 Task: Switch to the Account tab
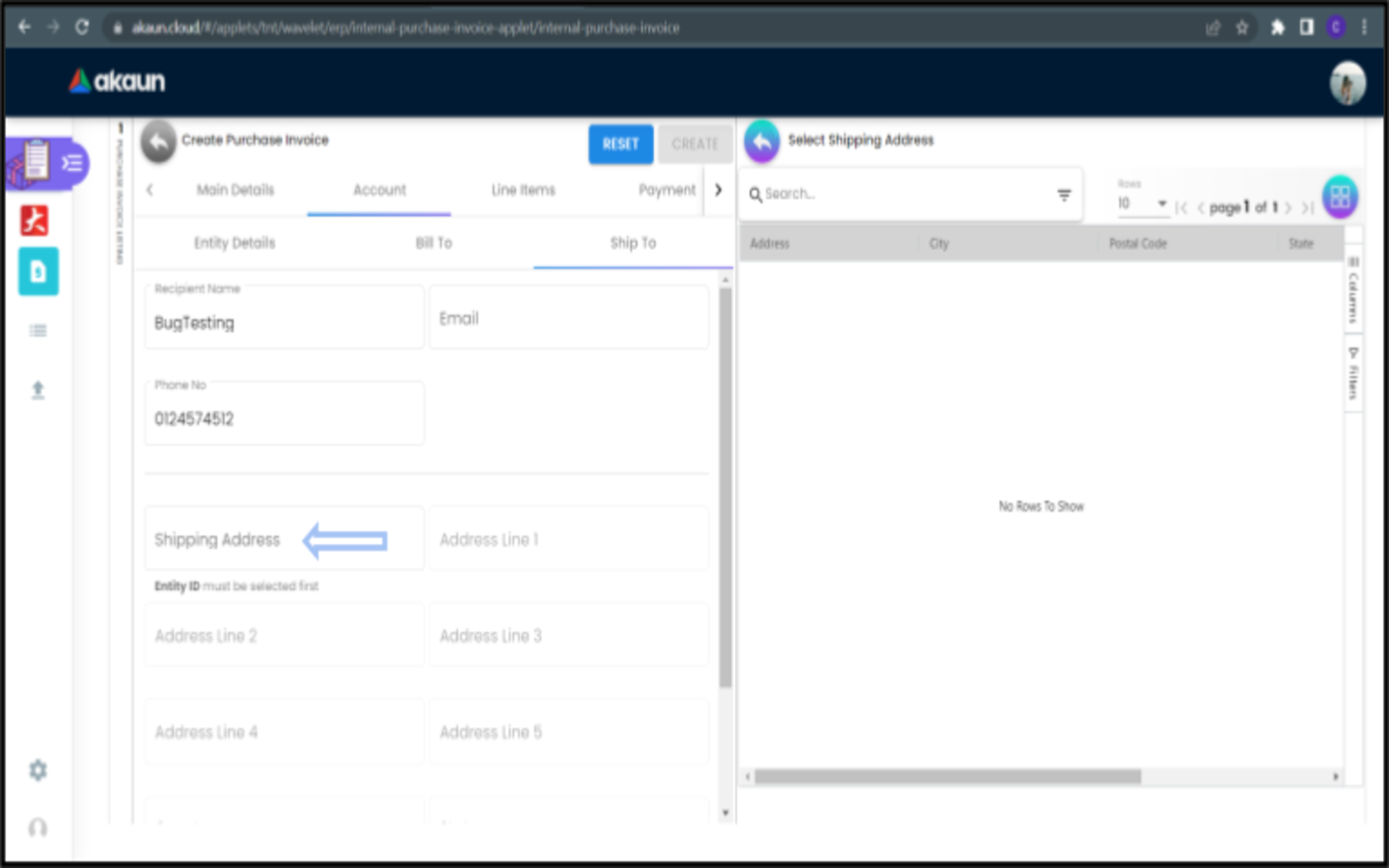click(x=379, y=190)
